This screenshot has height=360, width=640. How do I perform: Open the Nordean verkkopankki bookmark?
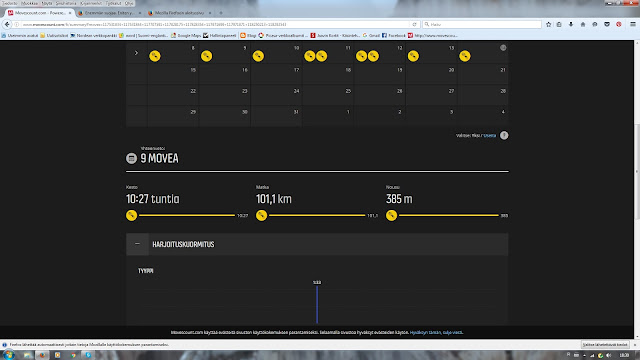(93, 36)
